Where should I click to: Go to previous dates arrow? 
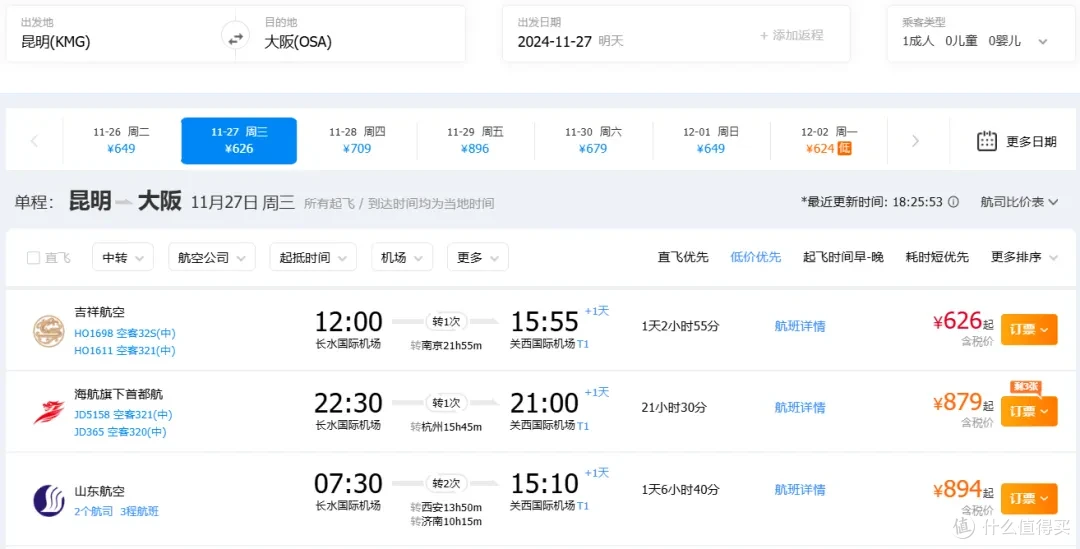point(34,141)
